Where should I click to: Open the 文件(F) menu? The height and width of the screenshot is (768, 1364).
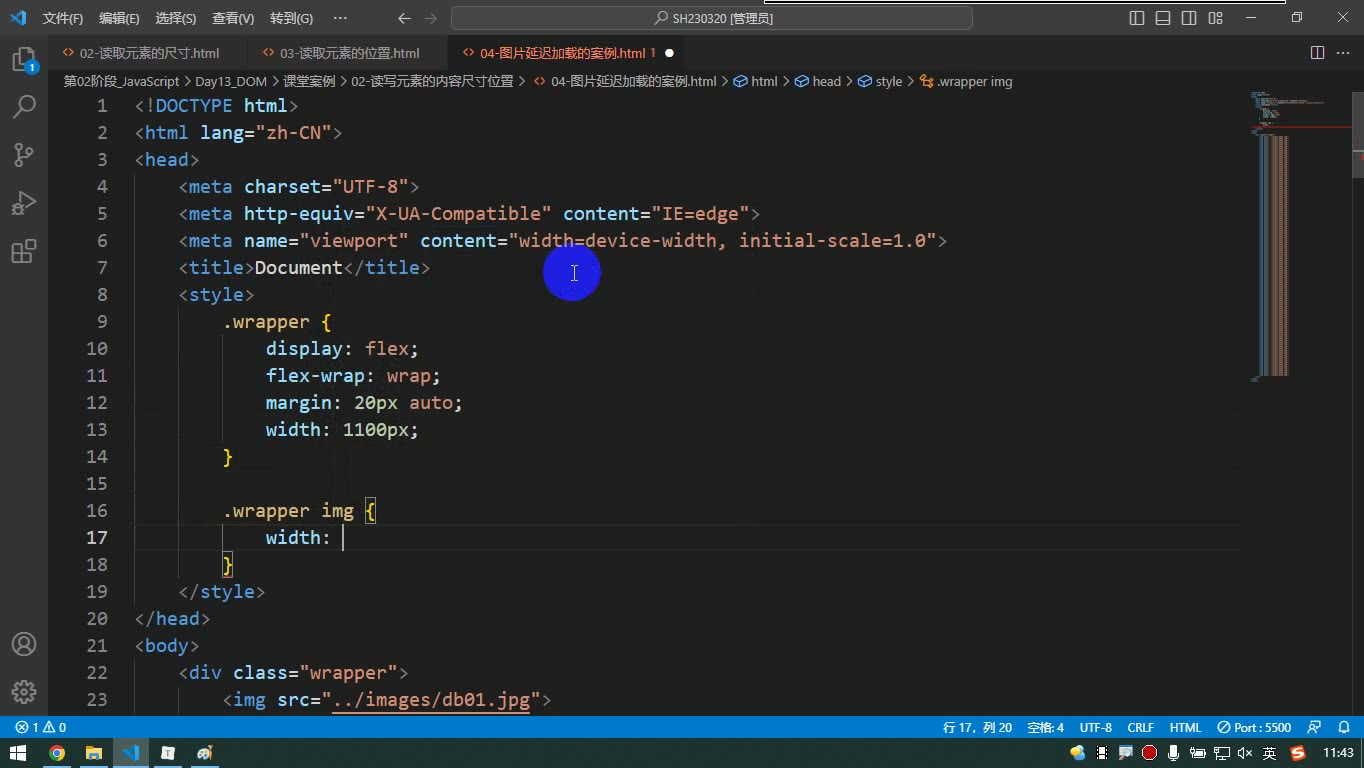pos(63,18)
